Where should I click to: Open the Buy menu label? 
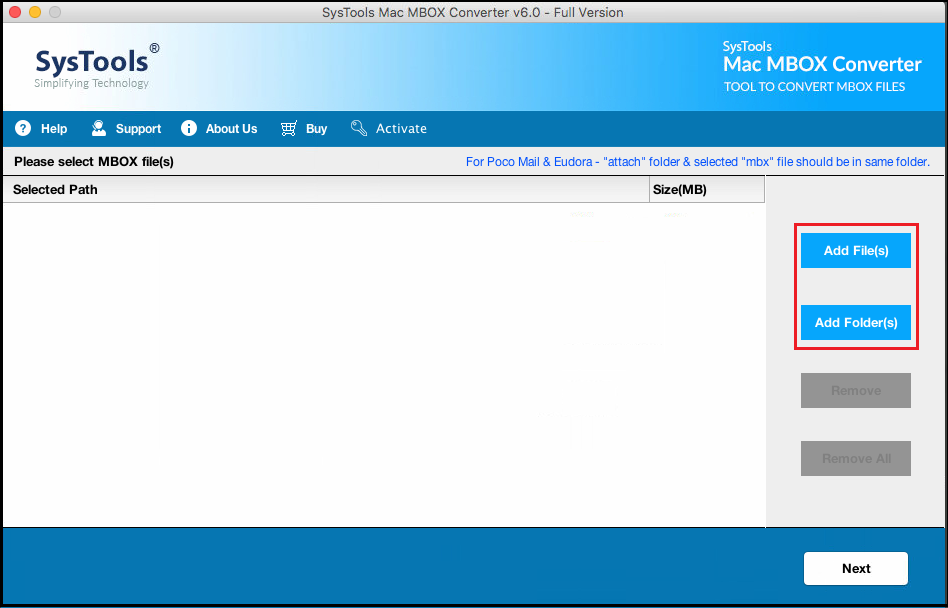pyautogui.click(x=316, y=129)
